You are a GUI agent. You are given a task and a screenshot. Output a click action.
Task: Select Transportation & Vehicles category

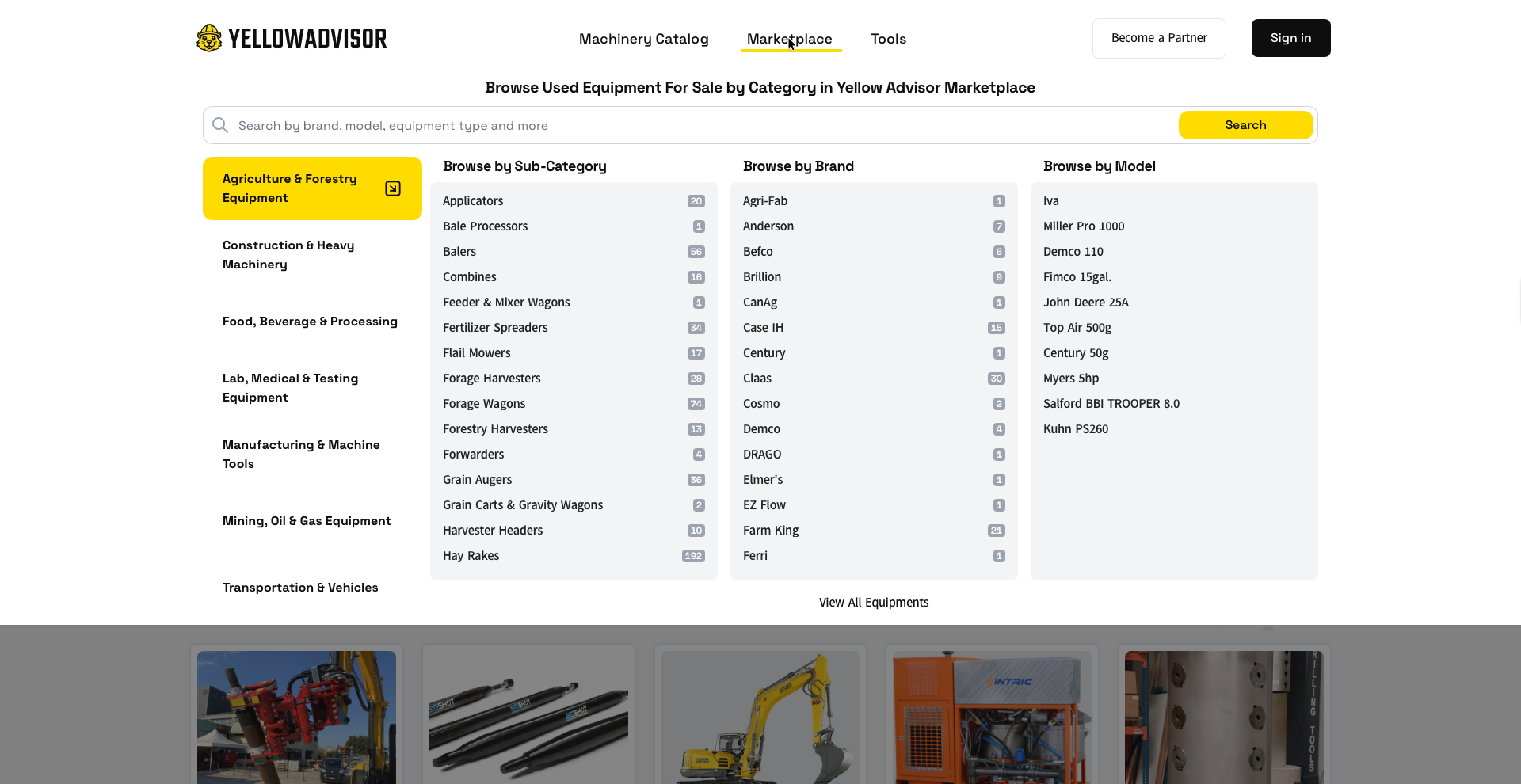(x=312, y=588)
